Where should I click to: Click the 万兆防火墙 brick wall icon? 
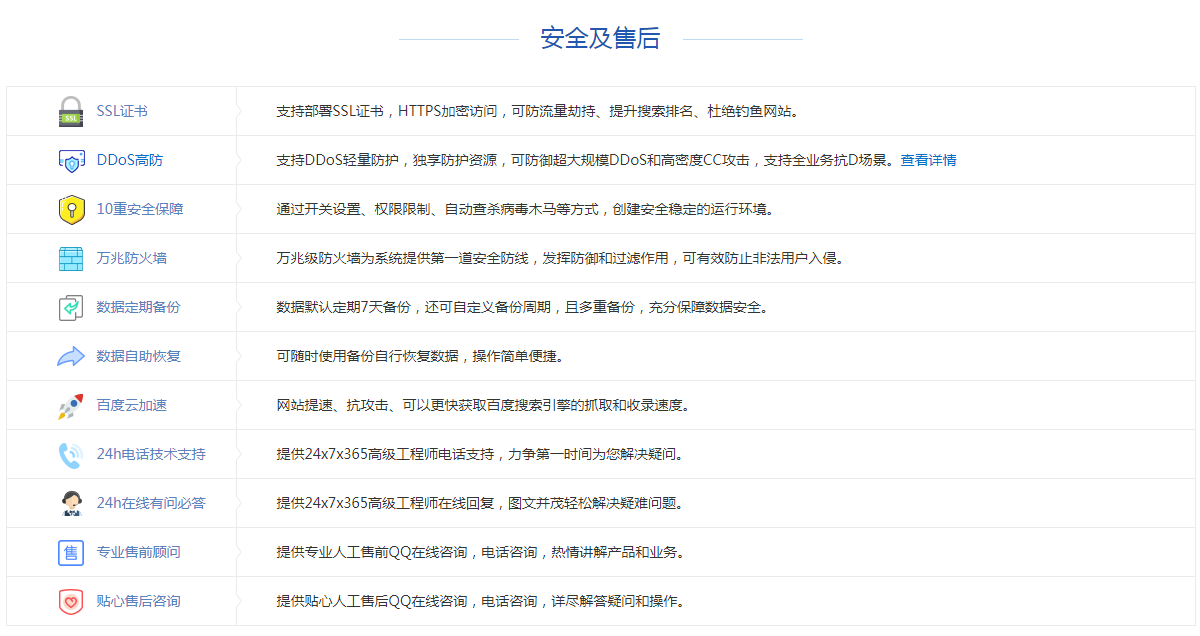pos(71,258)
